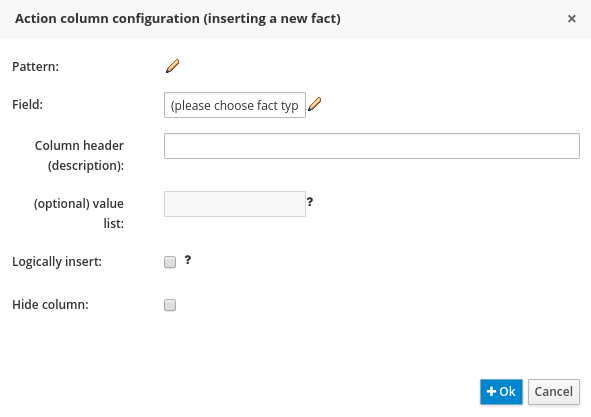This screenshot has height=417, width=591.
Task: Click the 'Hide column:' label text
Action: tap(50, 305)
